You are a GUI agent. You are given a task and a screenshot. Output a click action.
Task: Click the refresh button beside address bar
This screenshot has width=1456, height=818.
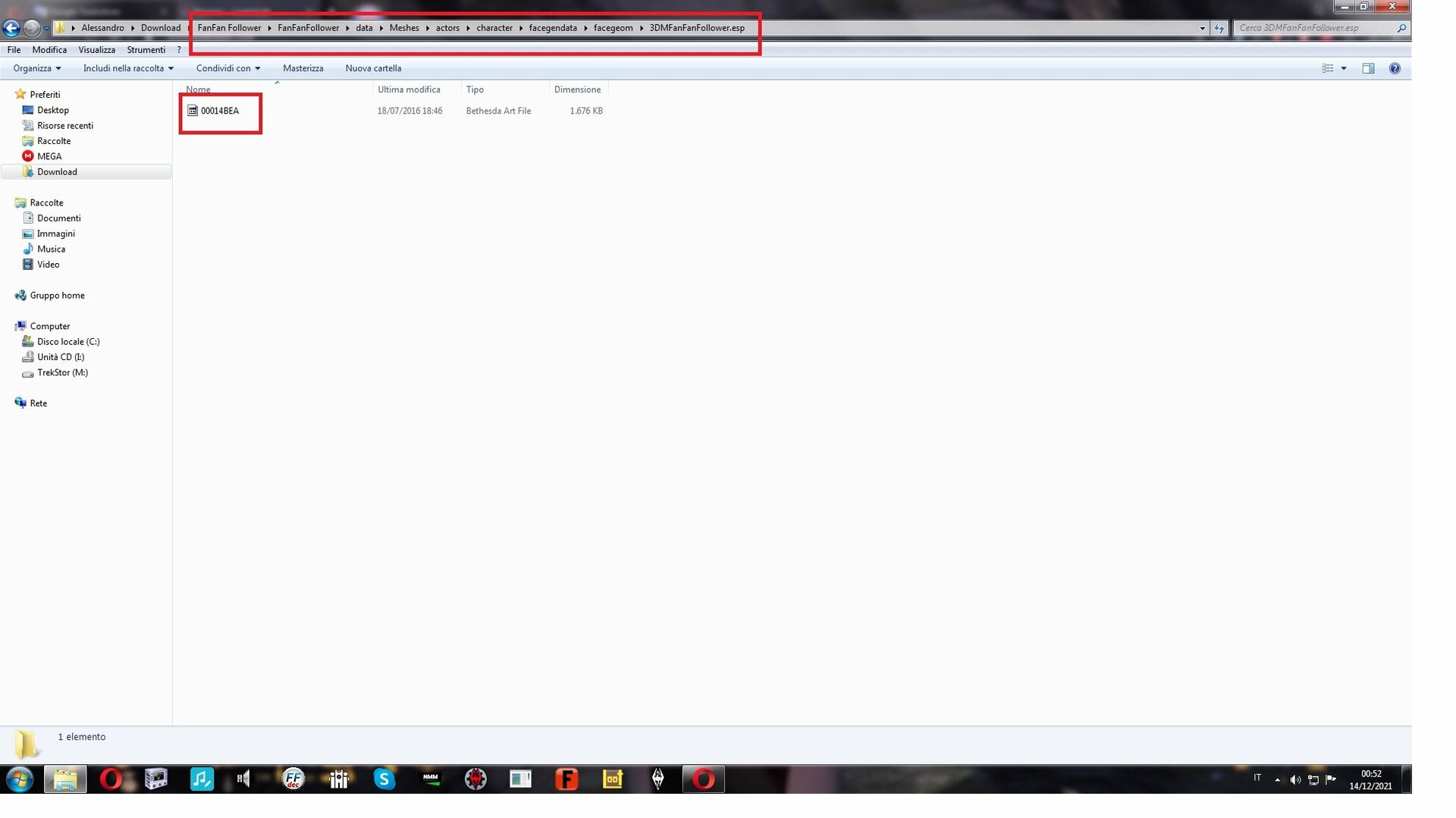click(x=1219, y=28)
